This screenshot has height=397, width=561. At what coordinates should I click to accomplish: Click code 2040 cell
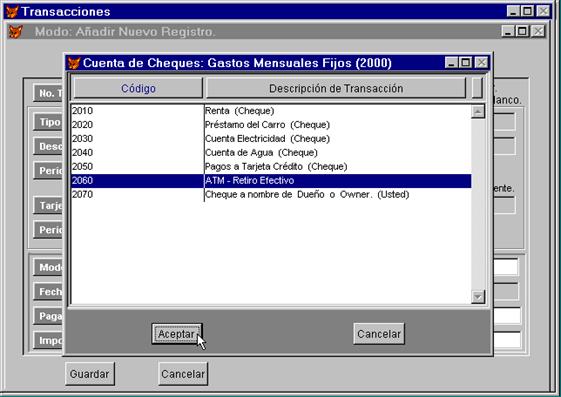(137, 153)
